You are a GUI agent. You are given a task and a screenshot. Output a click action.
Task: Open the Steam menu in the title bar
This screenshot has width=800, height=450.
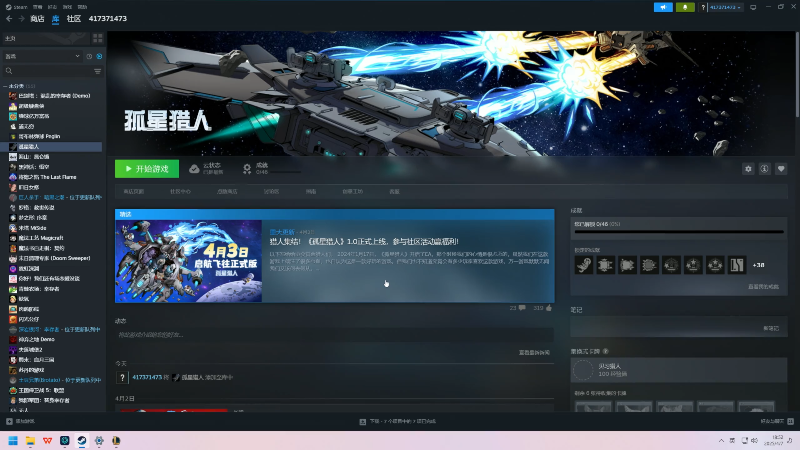17,7
